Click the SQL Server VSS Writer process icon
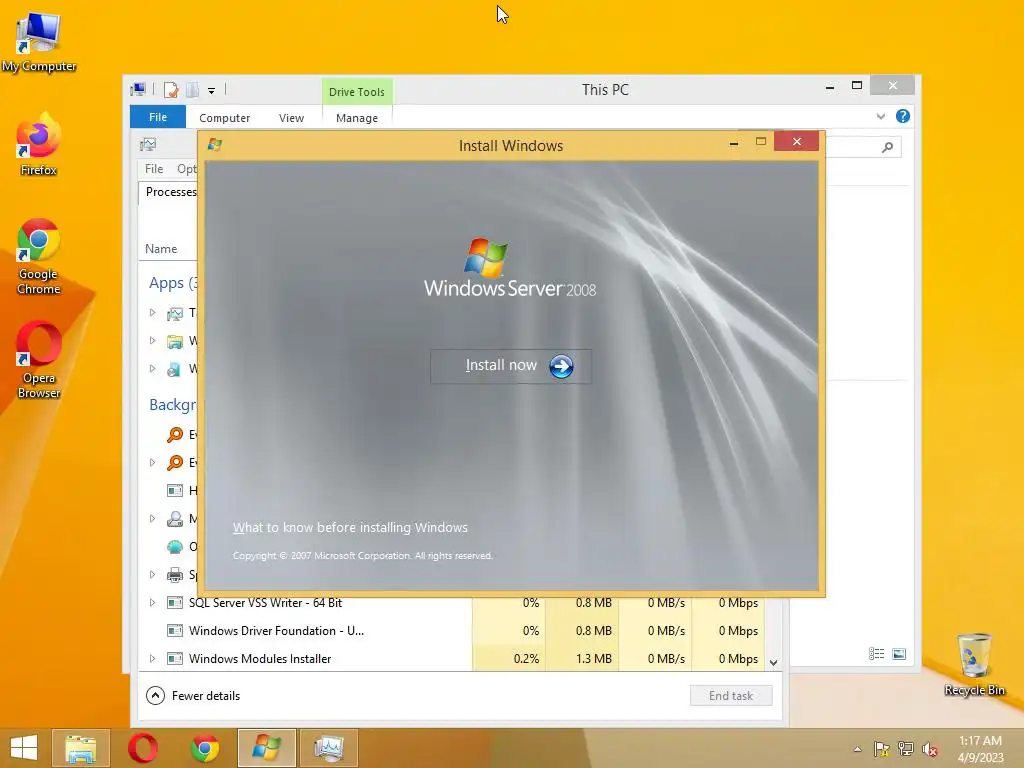 click(x=174, y=603)
